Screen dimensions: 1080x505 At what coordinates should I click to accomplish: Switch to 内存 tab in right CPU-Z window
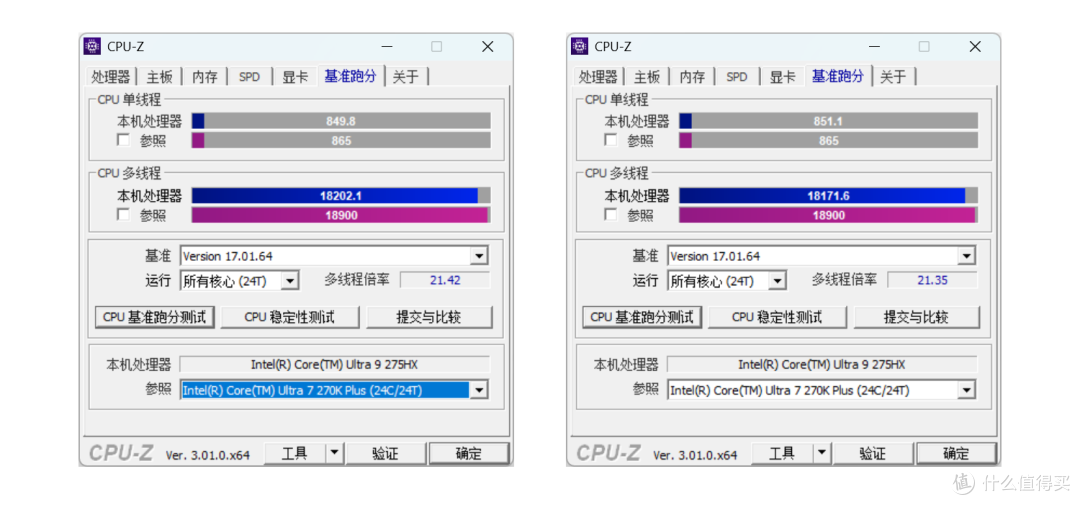(693, 76)
